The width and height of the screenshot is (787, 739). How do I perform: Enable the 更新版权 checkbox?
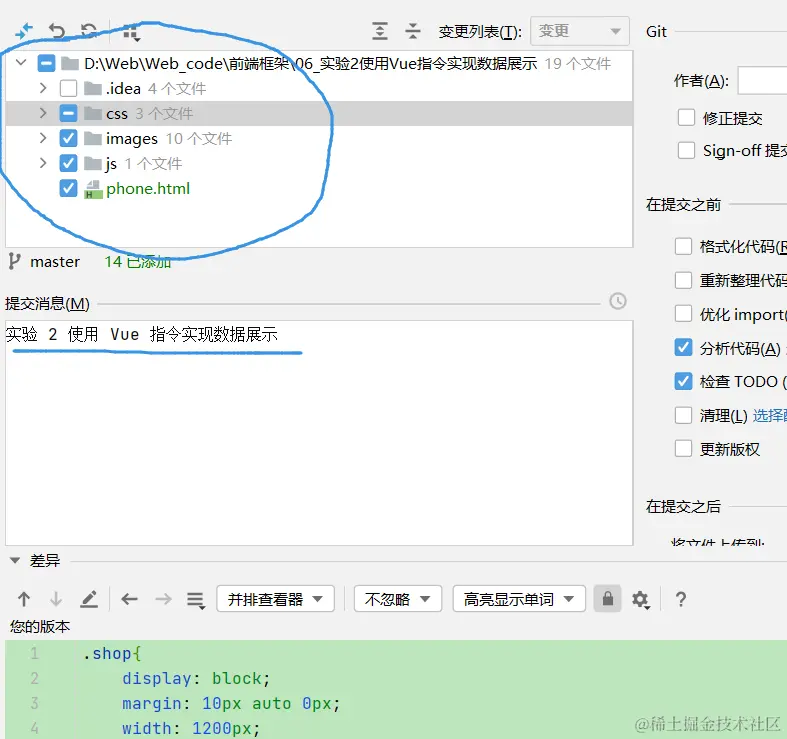click(x=683, y=448)
